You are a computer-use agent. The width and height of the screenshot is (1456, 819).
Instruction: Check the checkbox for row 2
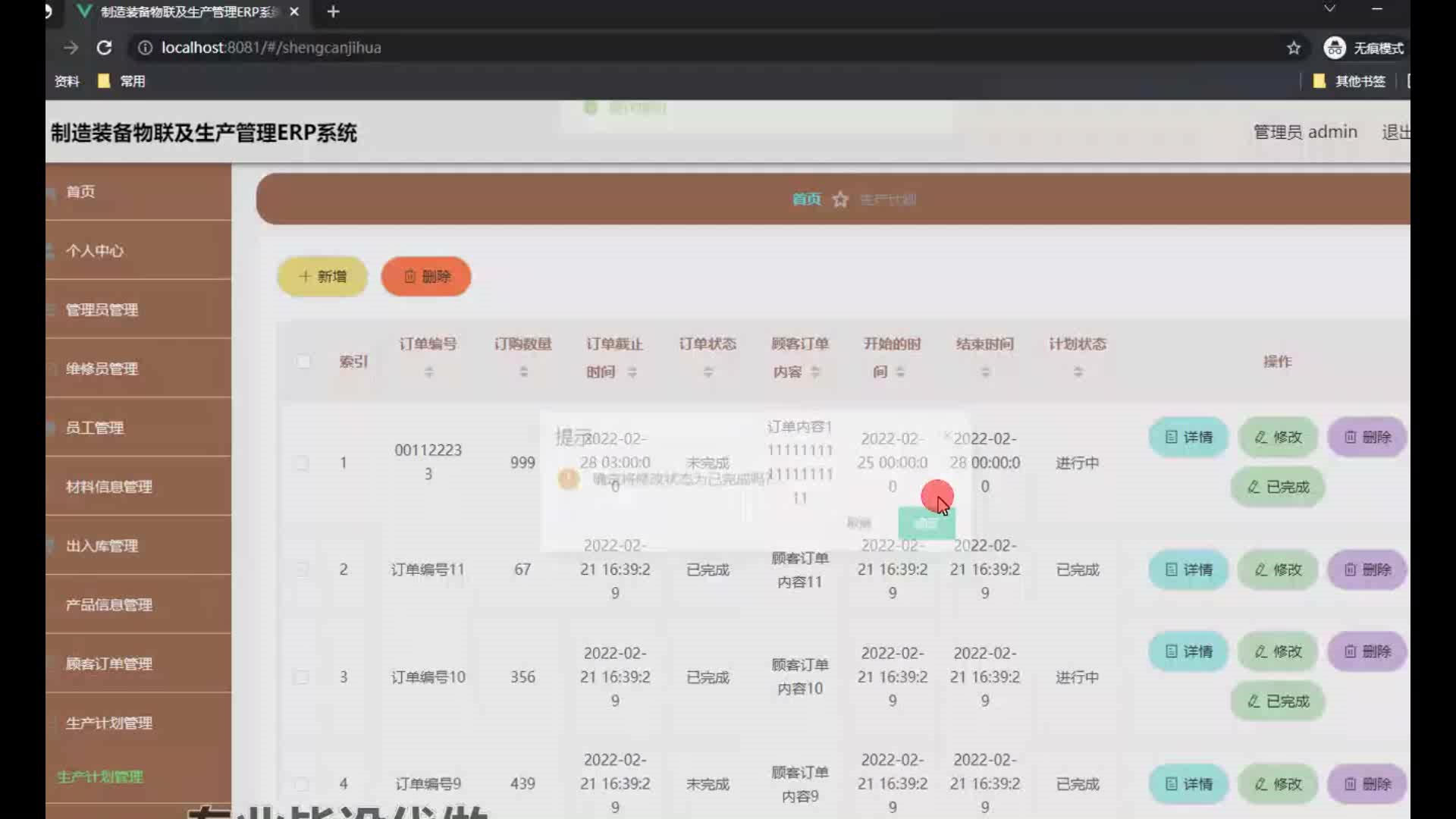(x=302, y=570)
